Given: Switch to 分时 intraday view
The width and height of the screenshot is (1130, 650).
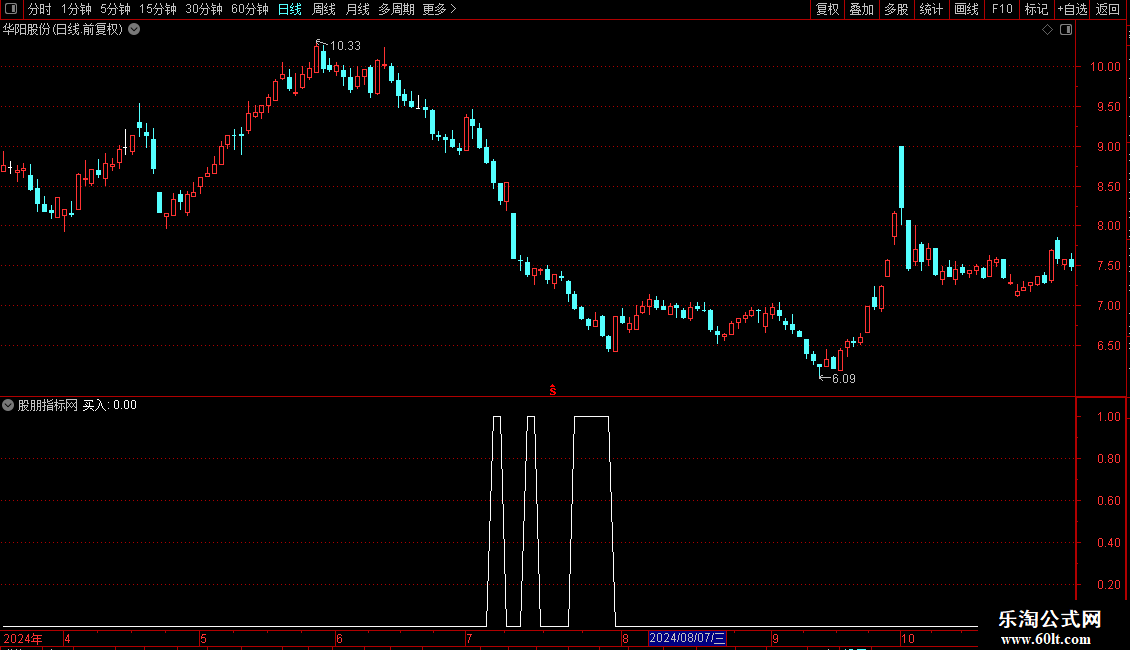Looking at the screenshot, I should [x=40, y=9].
